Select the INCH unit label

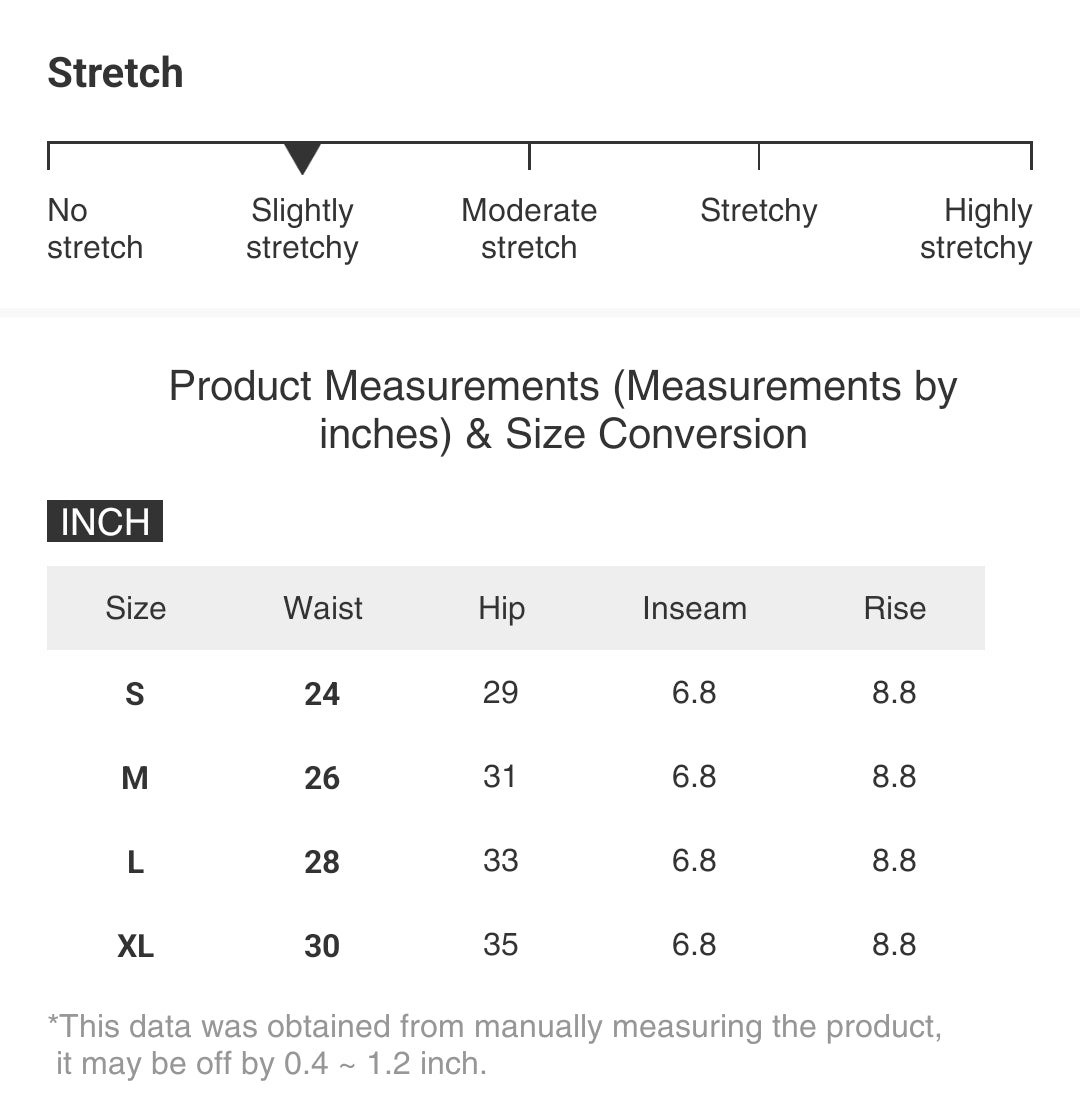click(105, 521)
